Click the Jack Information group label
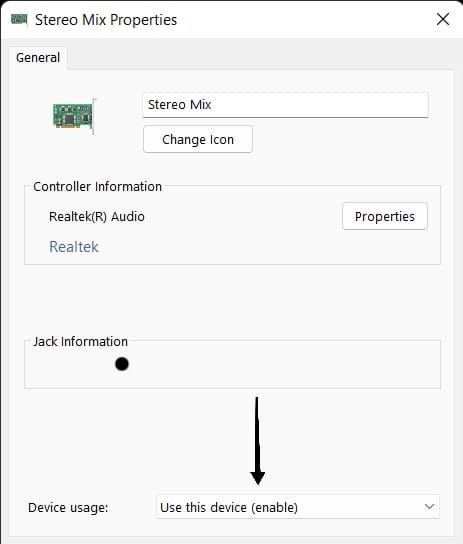463x544 pixels. click(80, 342)
